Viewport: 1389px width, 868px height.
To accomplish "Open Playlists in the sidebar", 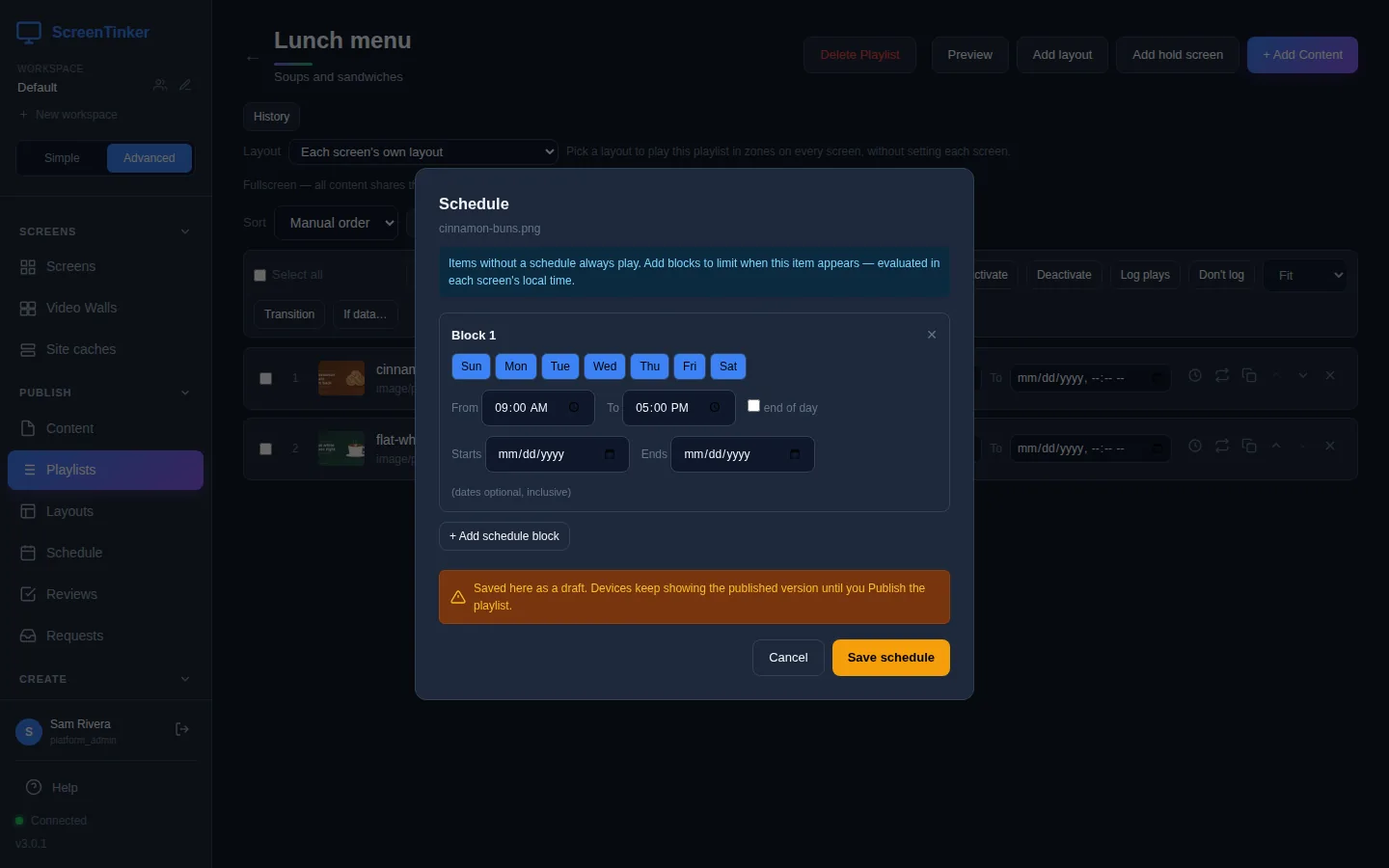I will pos(106,471).
